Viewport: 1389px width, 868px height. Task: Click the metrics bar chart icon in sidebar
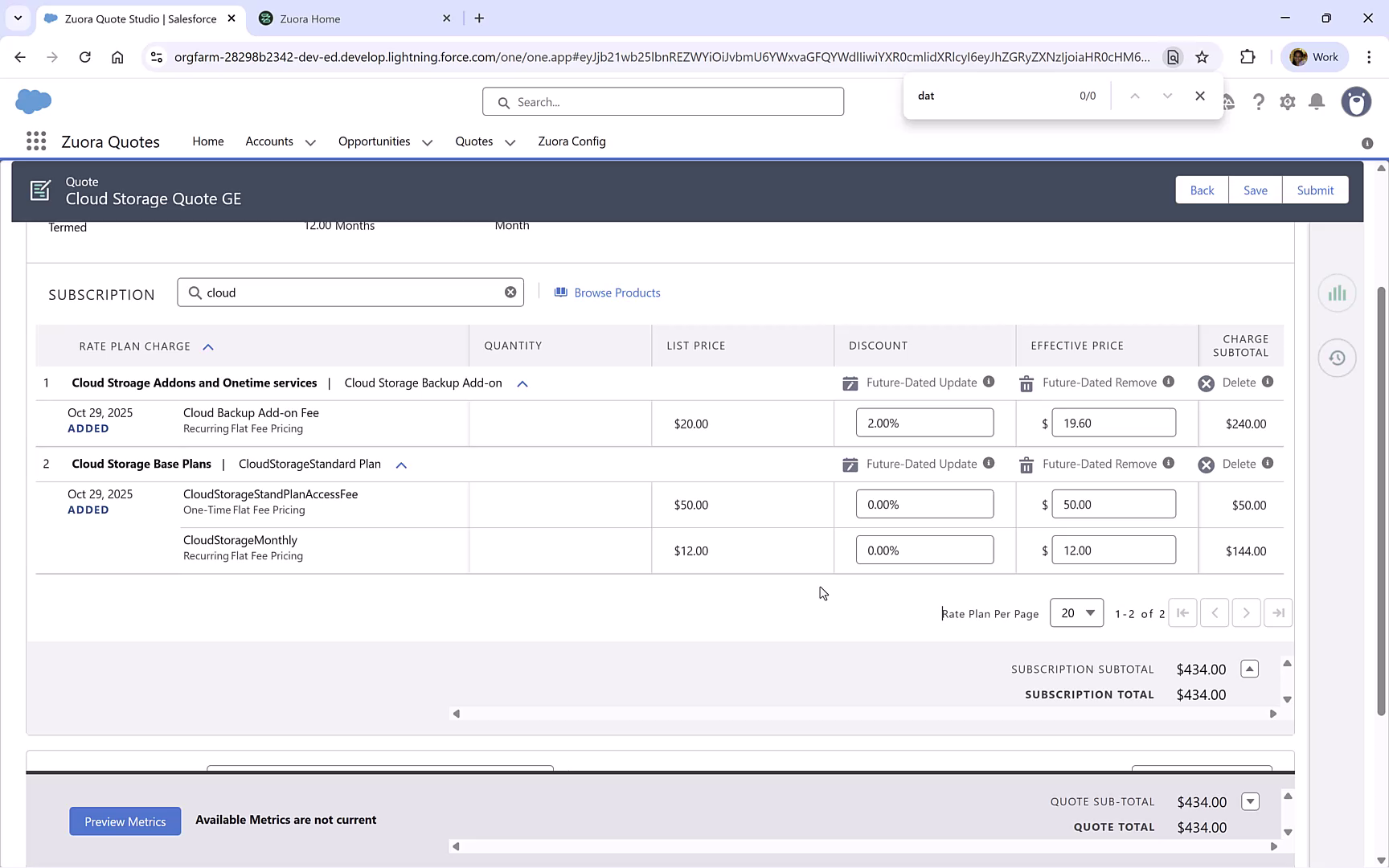[1337, 293]
